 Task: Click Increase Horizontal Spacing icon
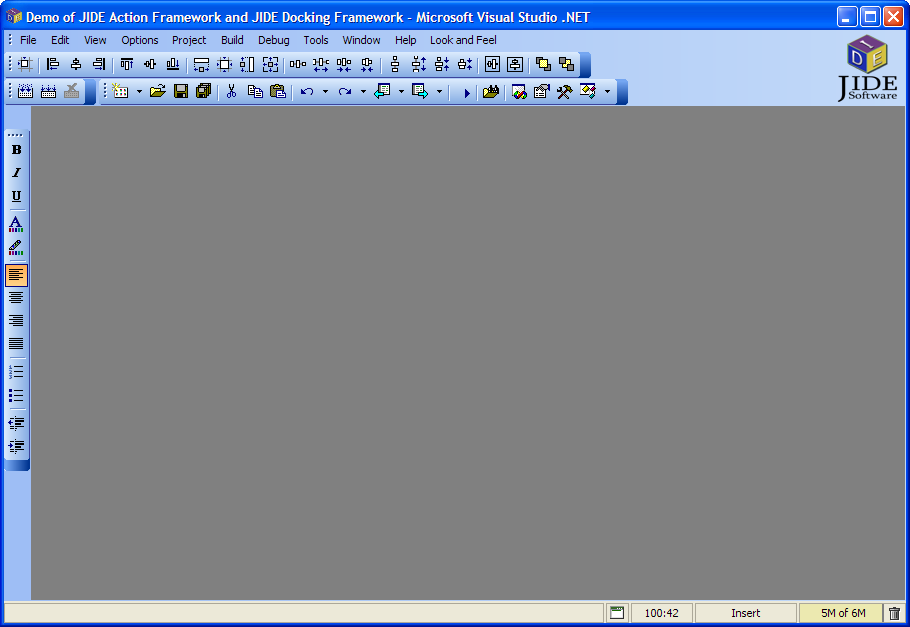(x=321, y=64)
